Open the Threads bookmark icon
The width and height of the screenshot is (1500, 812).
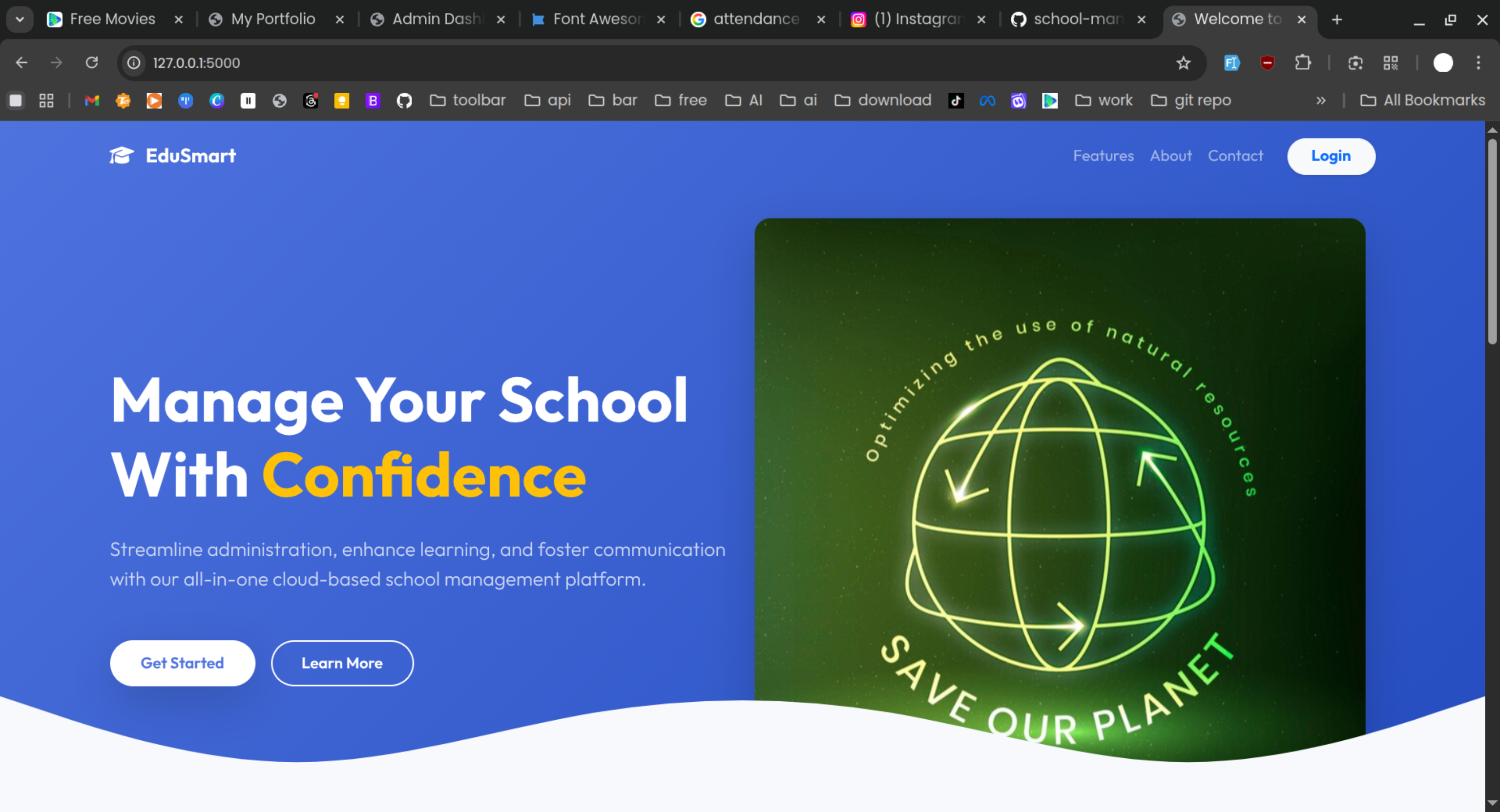[x=311, y=100]
